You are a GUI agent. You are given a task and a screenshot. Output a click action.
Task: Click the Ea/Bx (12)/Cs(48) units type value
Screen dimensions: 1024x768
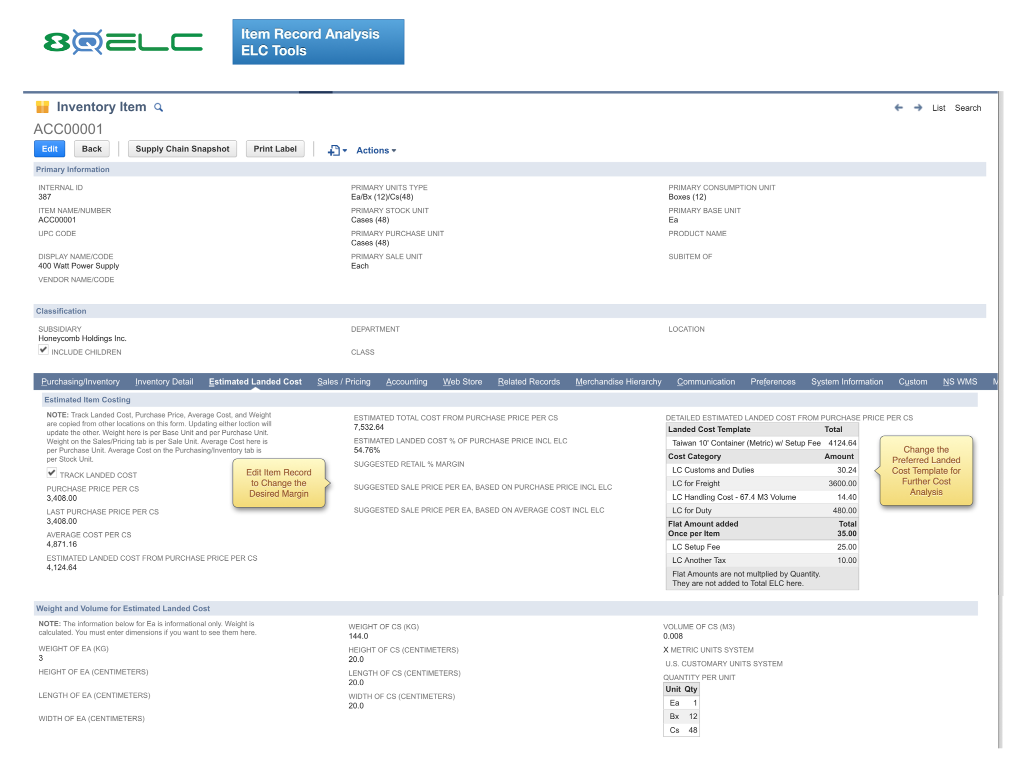(x=382, y=197)
